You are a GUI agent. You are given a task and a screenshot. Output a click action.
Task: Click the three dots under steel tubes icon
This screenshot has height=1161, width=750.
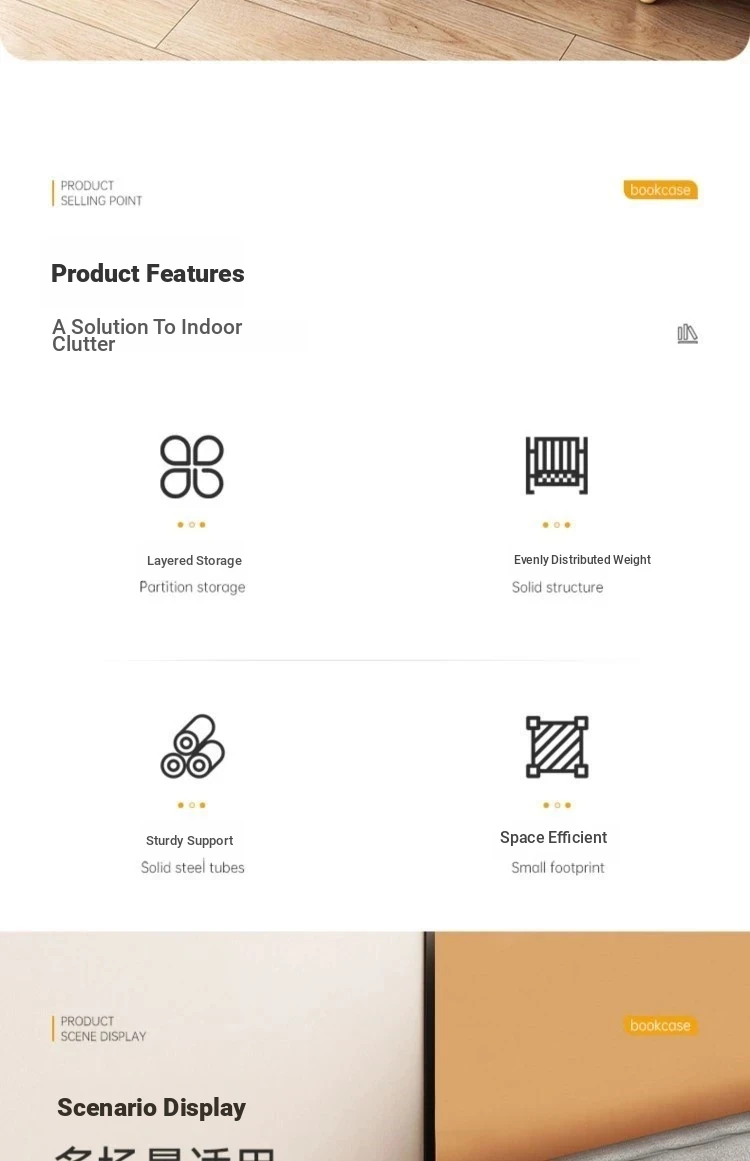point(192,805)
